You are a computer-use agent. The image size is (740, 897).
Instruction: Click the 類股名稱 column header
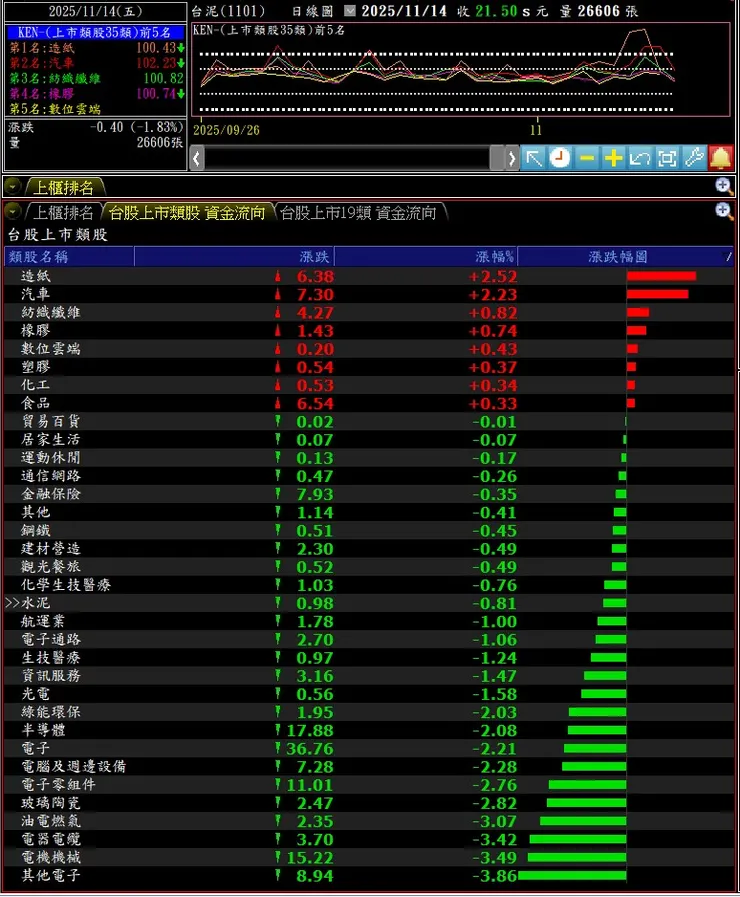69,257
